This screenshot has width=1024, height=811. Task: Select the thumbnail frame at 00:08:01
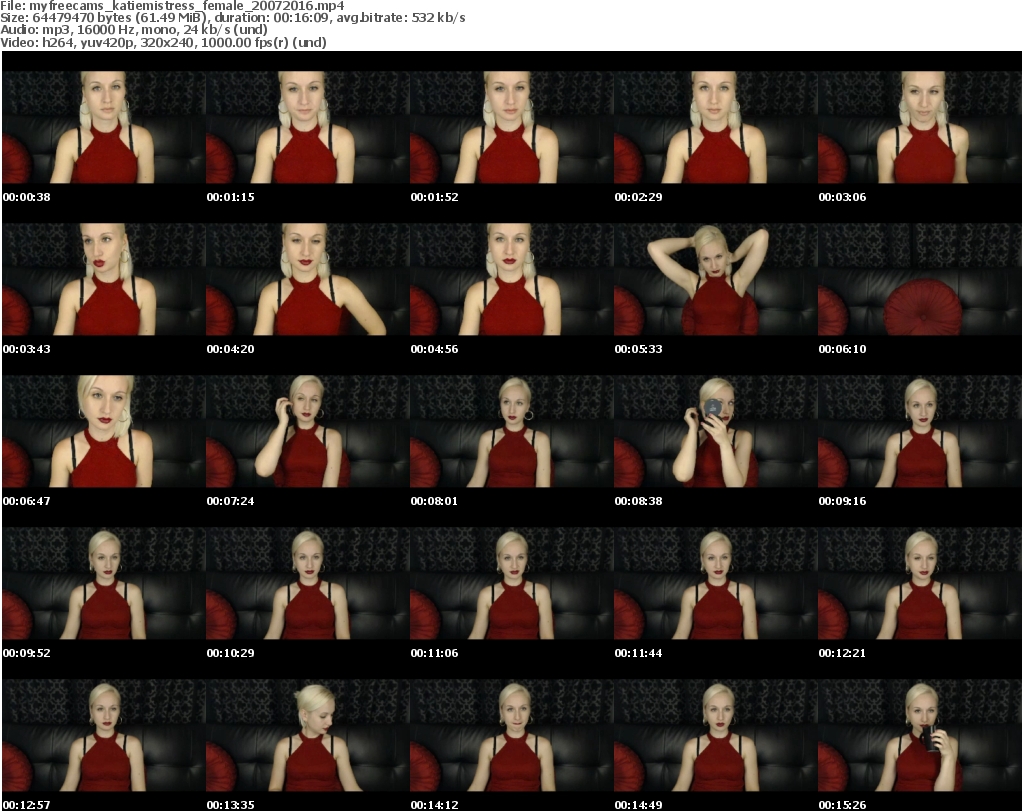(512, 431)
